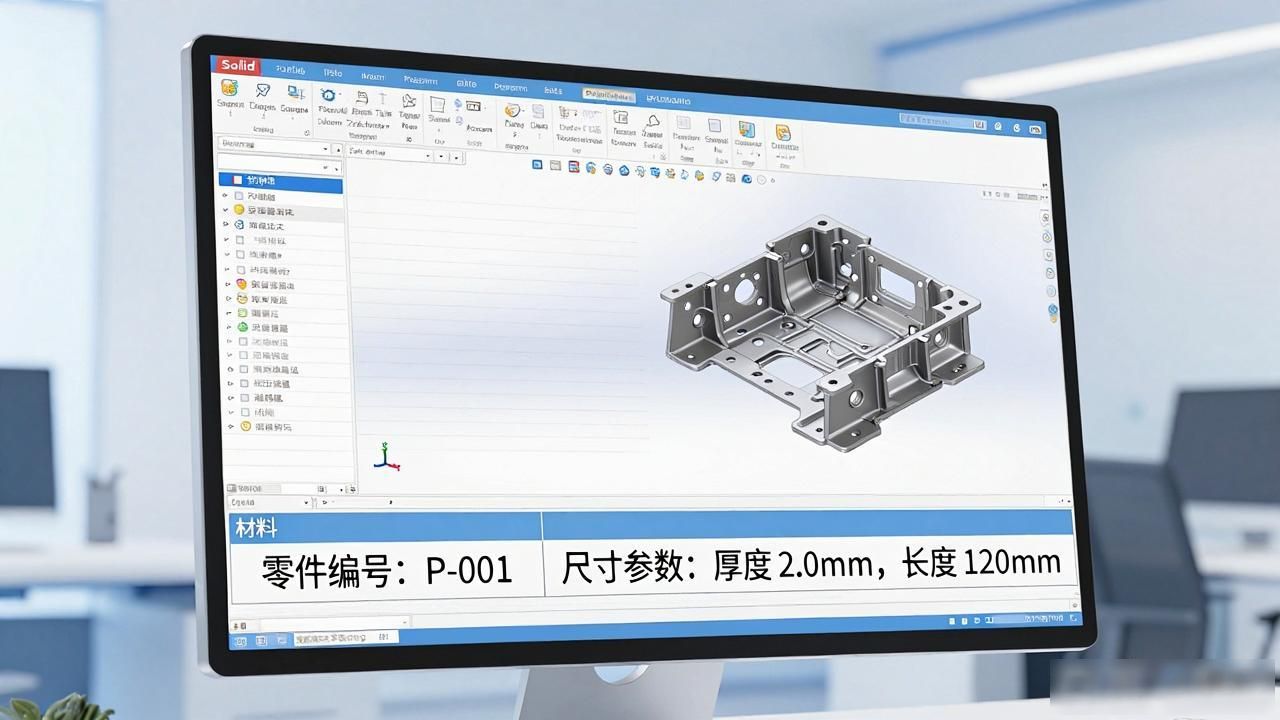The height and width of the screenshot is (720, 1280).
Task: Click the orange-yellow round icon in ribbon middle
Action: point(512,111)
